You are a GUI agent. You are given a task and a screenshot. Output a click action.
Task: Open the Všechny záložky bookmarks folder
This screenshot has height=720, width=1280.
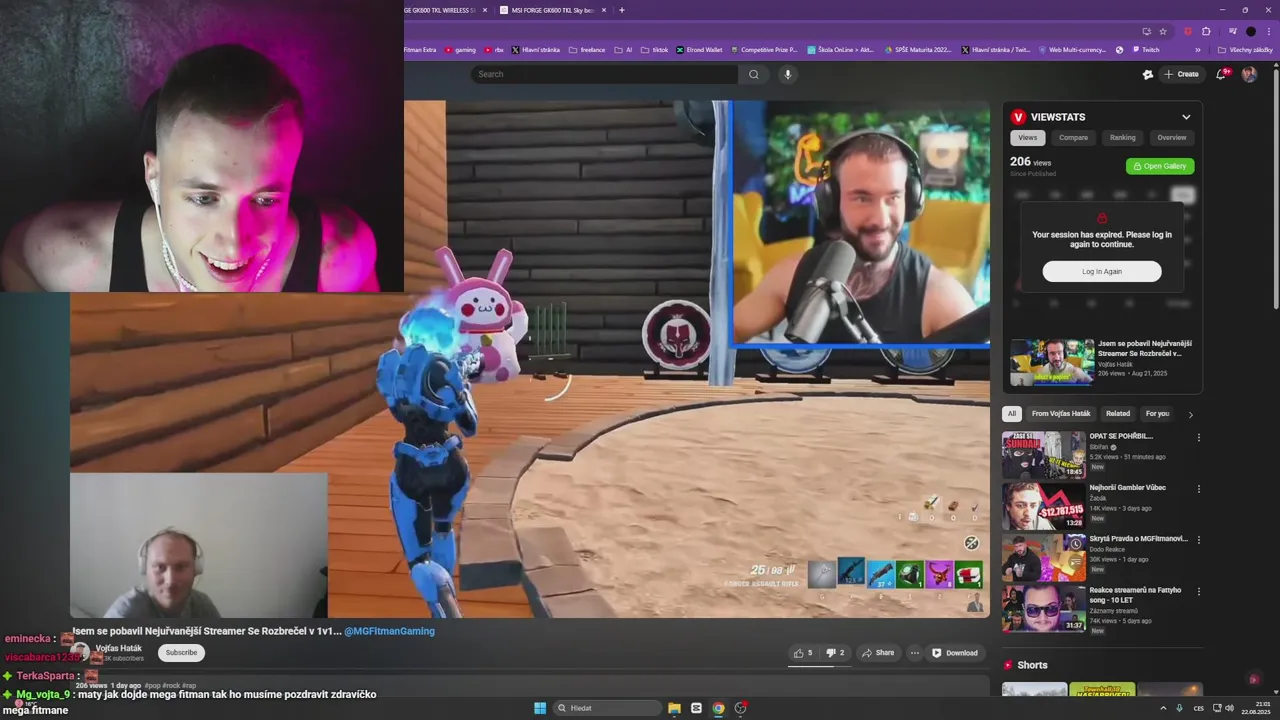click(x=1245, y=50)
